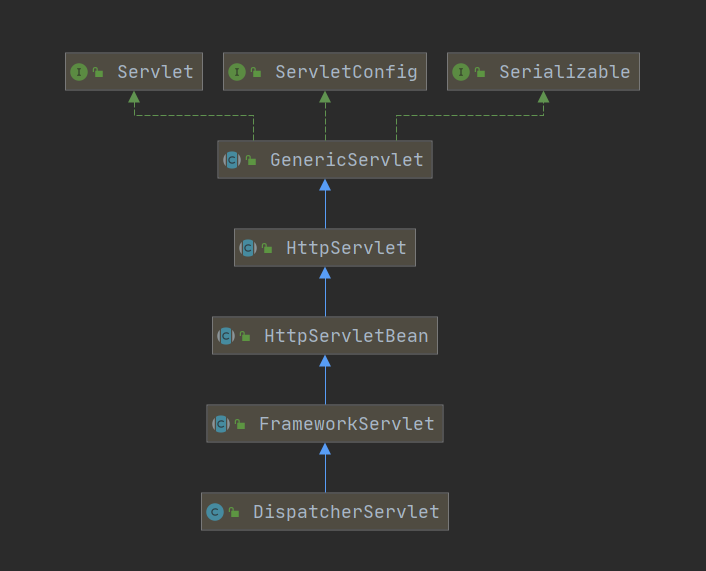Screen dimensions: 706x571
Task: Click the Serializable interface icon
Action: pyautogui.click(x=461, y=72)
